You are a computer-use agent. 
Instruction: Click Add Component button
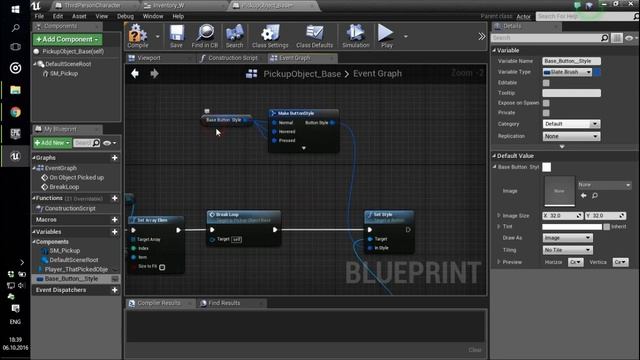tap(67, 39)
